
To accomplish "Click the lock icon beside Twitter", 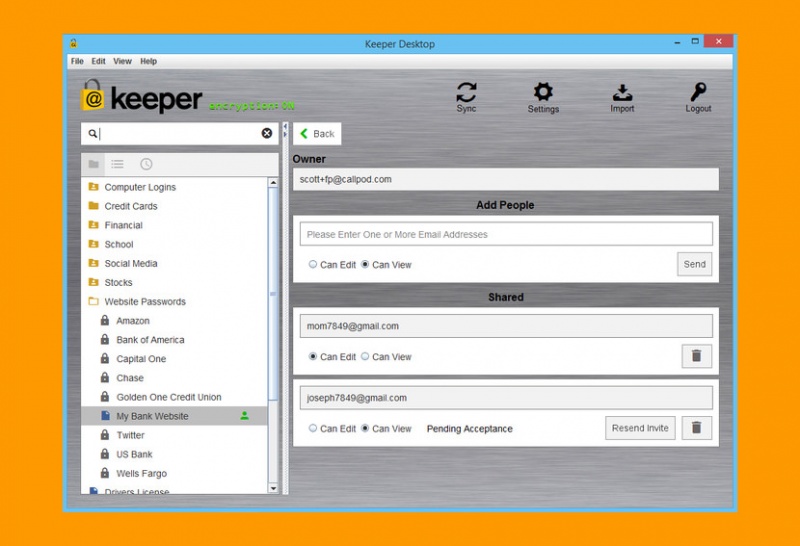I will click(x=105, y=435).
